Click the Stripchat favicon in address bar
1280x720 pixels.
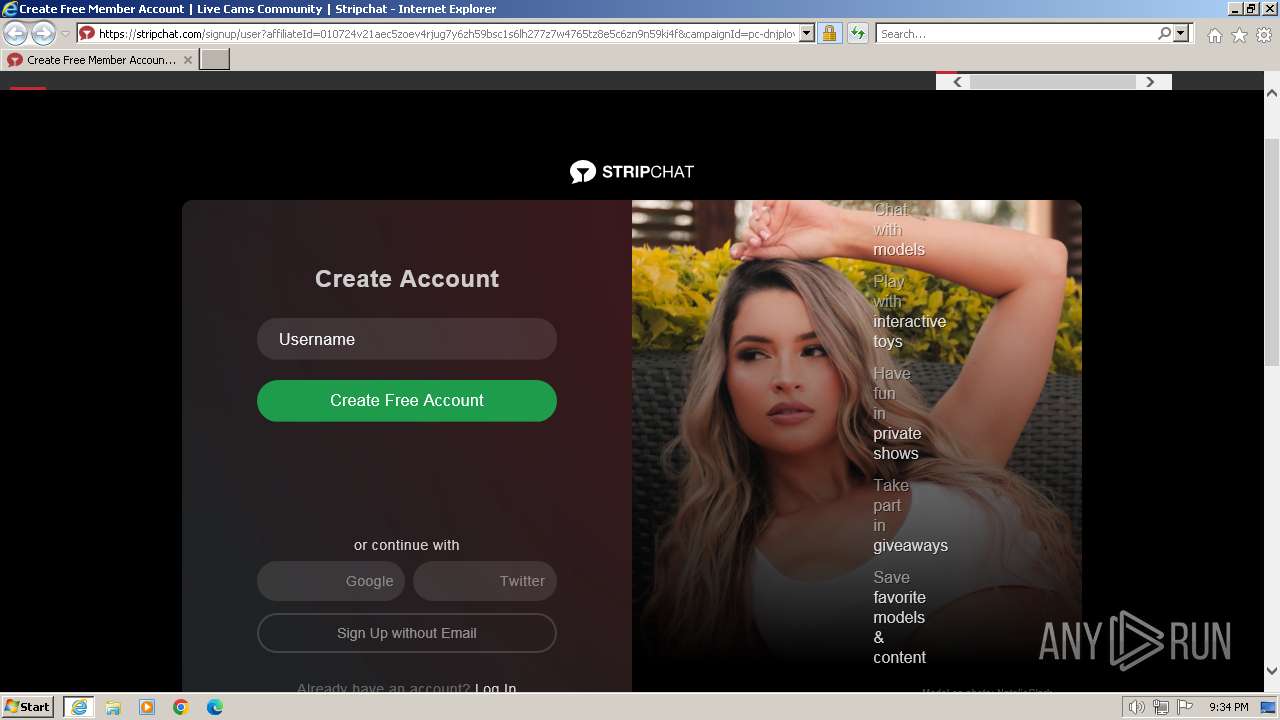point(87,33)
